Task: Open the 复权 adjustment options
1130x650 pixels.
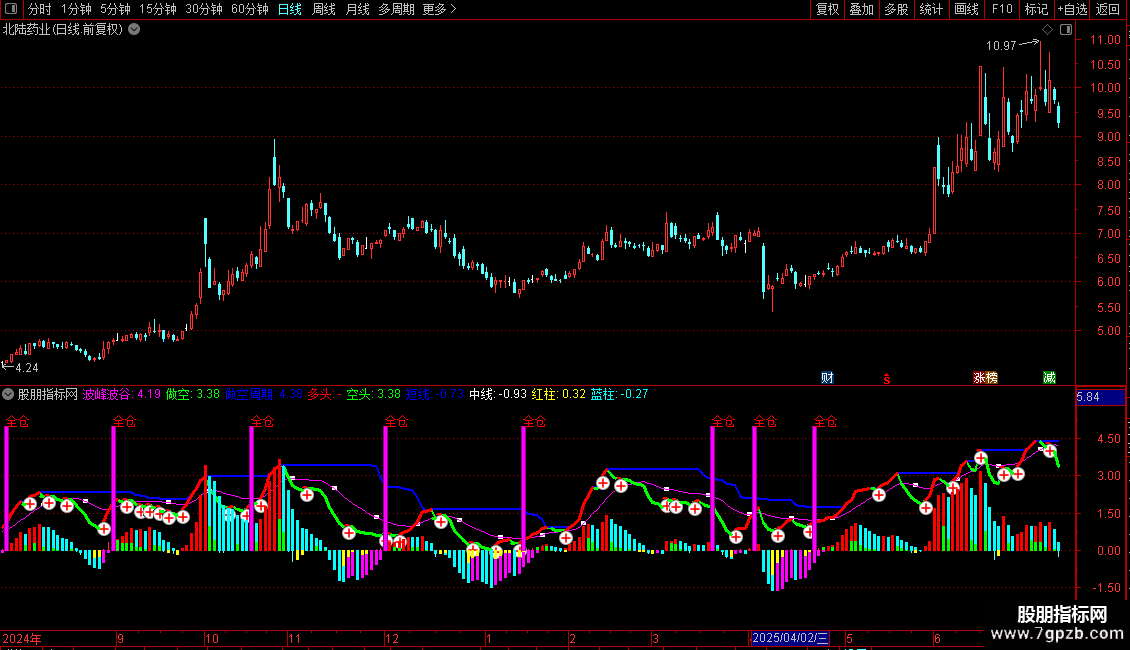Action: 827,9
